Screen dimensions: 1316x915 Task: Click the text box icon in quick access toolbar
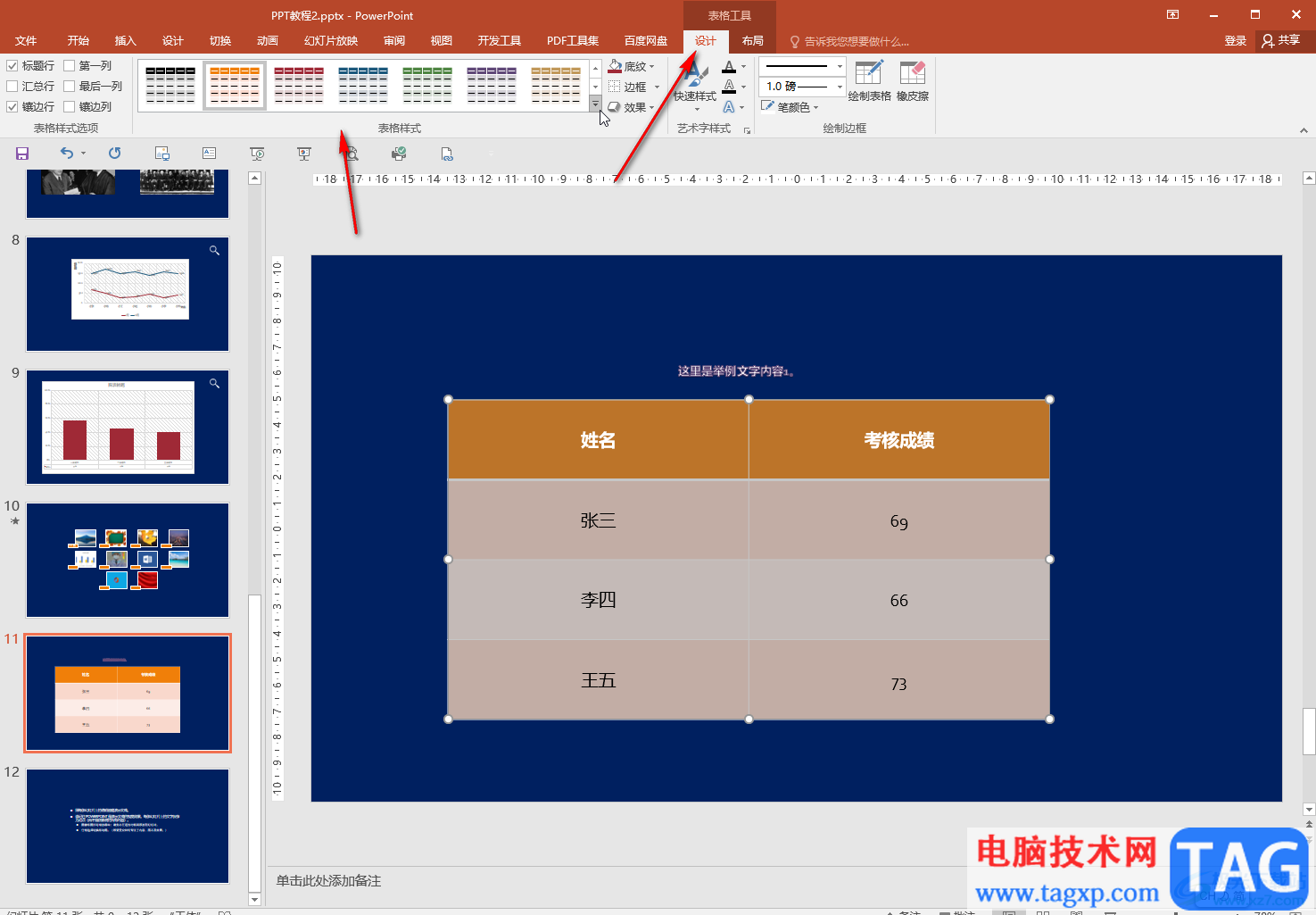tap(210, 154)
